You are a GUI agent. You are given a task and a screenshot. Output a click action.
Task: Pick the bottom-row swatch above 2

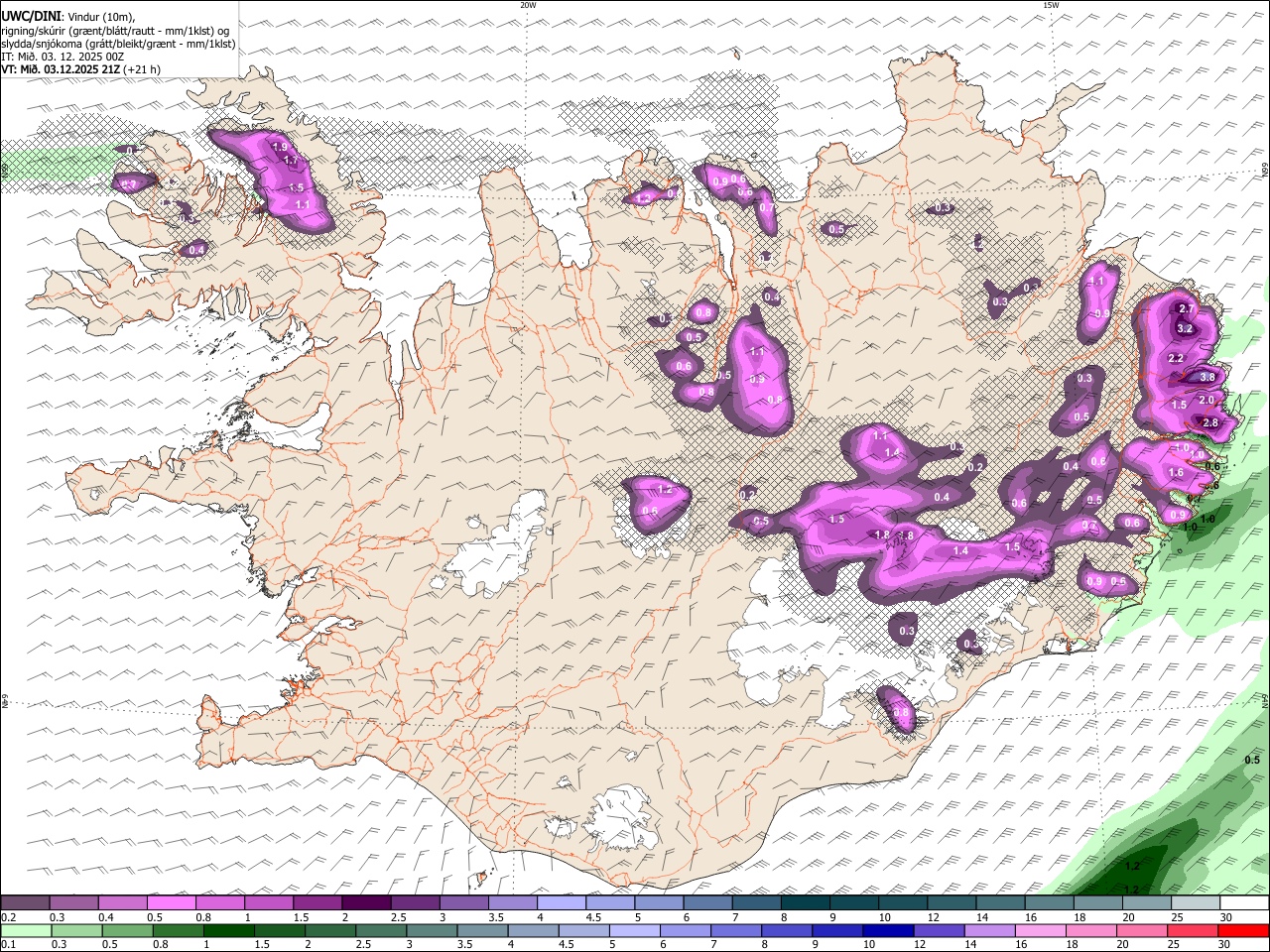(330, 931)
